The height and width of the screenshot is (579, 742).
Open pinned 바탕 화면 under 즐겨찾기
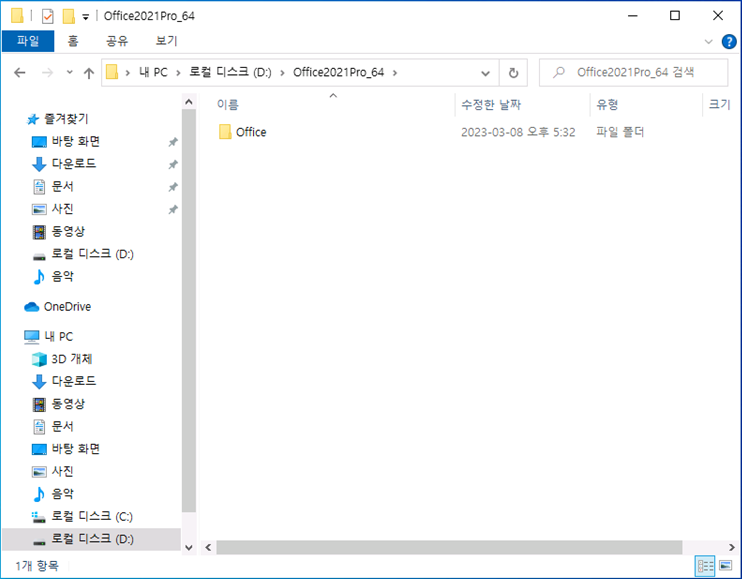(x=76, y=141)
